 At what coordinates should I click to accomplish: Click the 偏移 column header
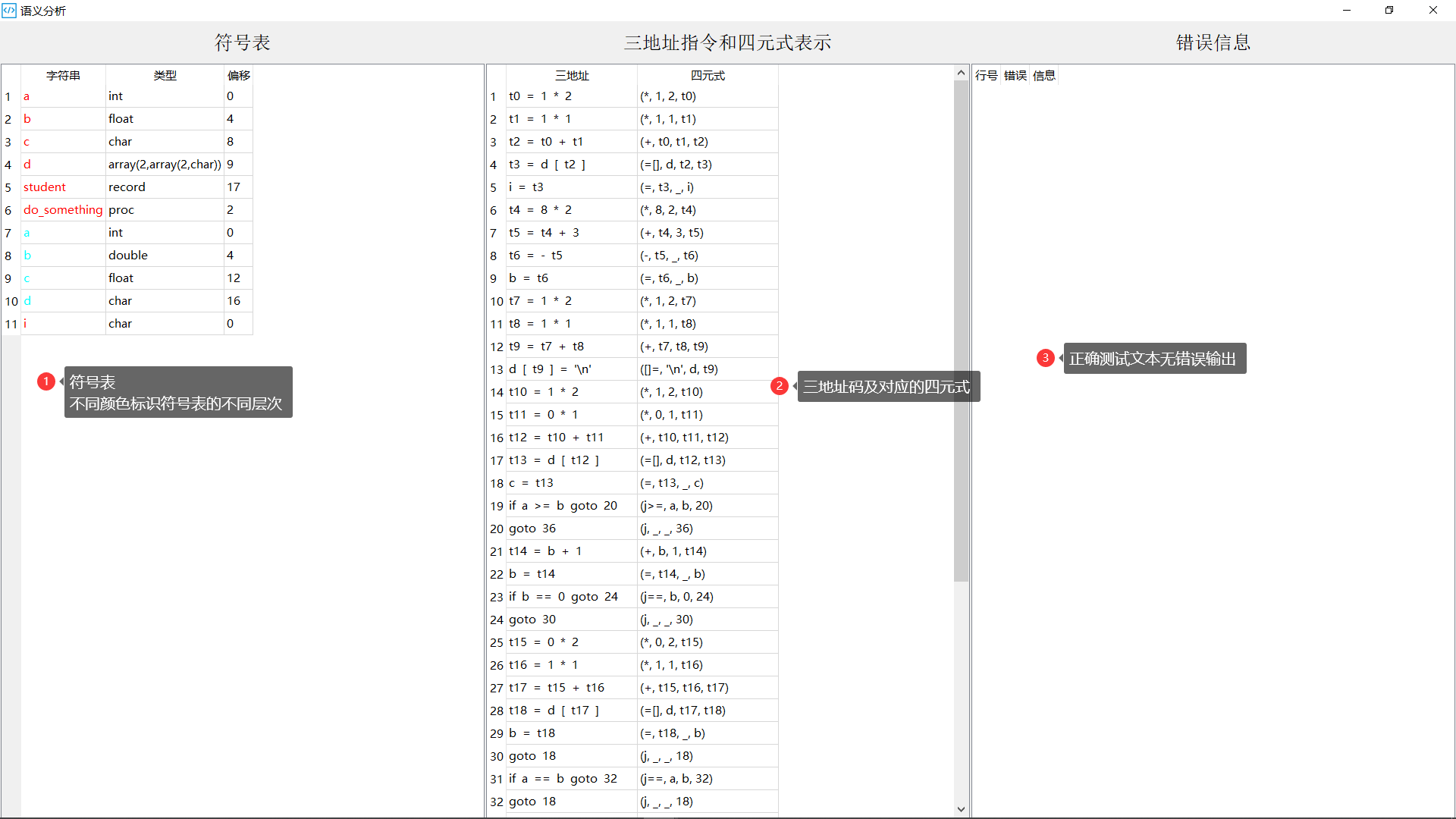pyautogui.click(x=238, y=75)
